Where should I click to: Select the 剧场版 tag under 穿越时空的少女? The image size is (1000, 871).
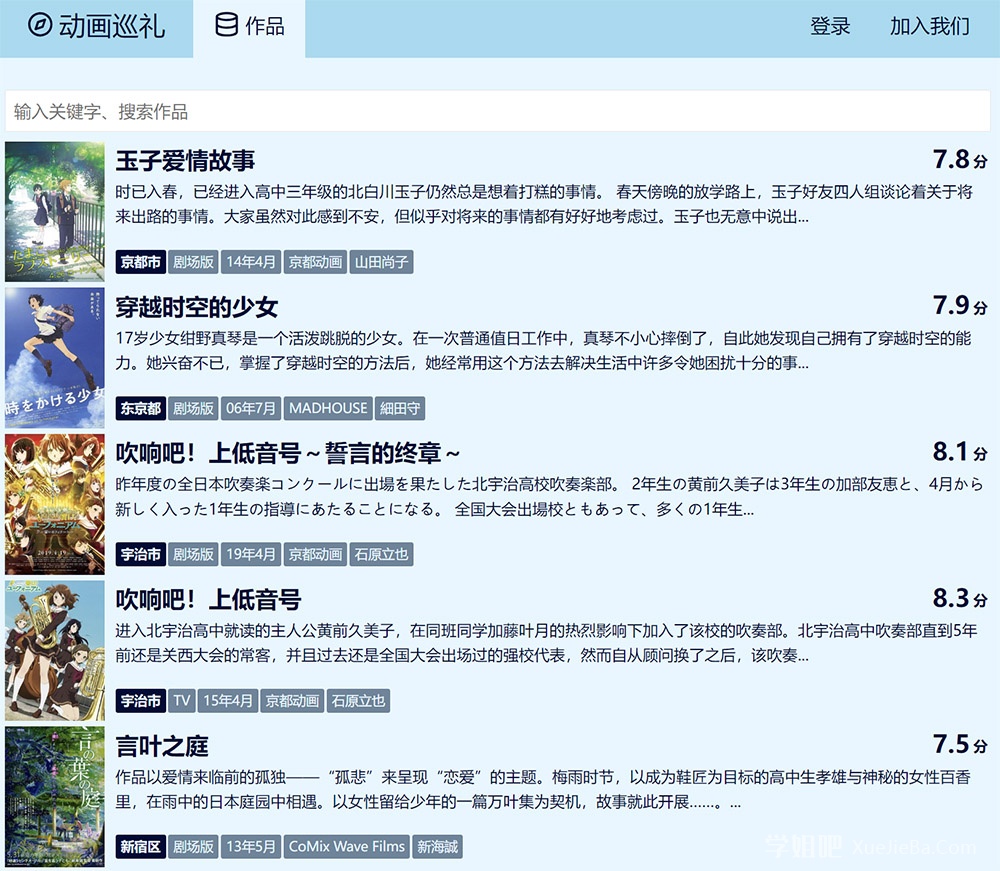(x=193, y=408)
